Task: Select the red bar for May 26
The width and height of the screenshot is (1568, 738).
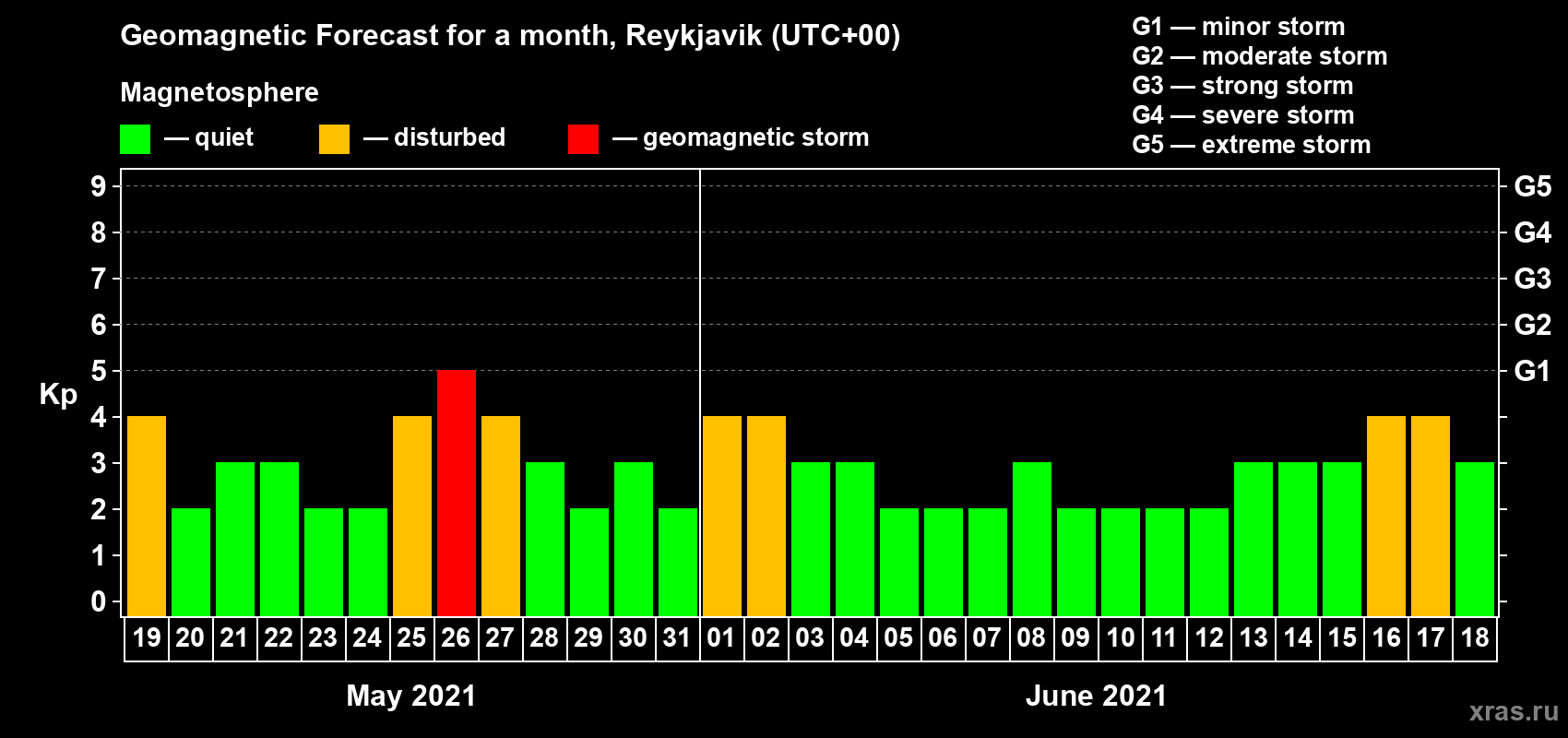Action: 457,493
